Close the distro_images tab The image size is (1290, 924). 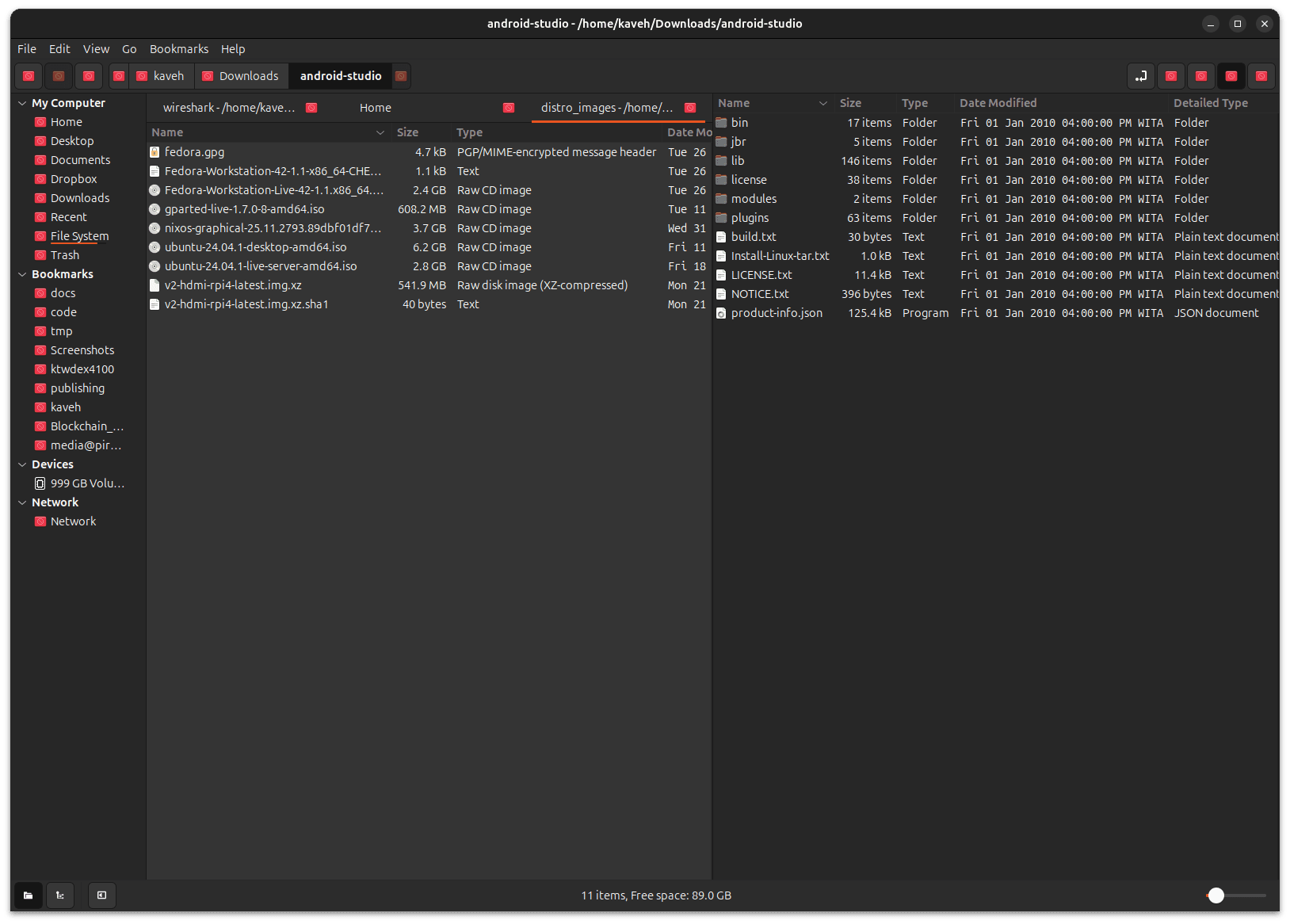tap(690, 108)
